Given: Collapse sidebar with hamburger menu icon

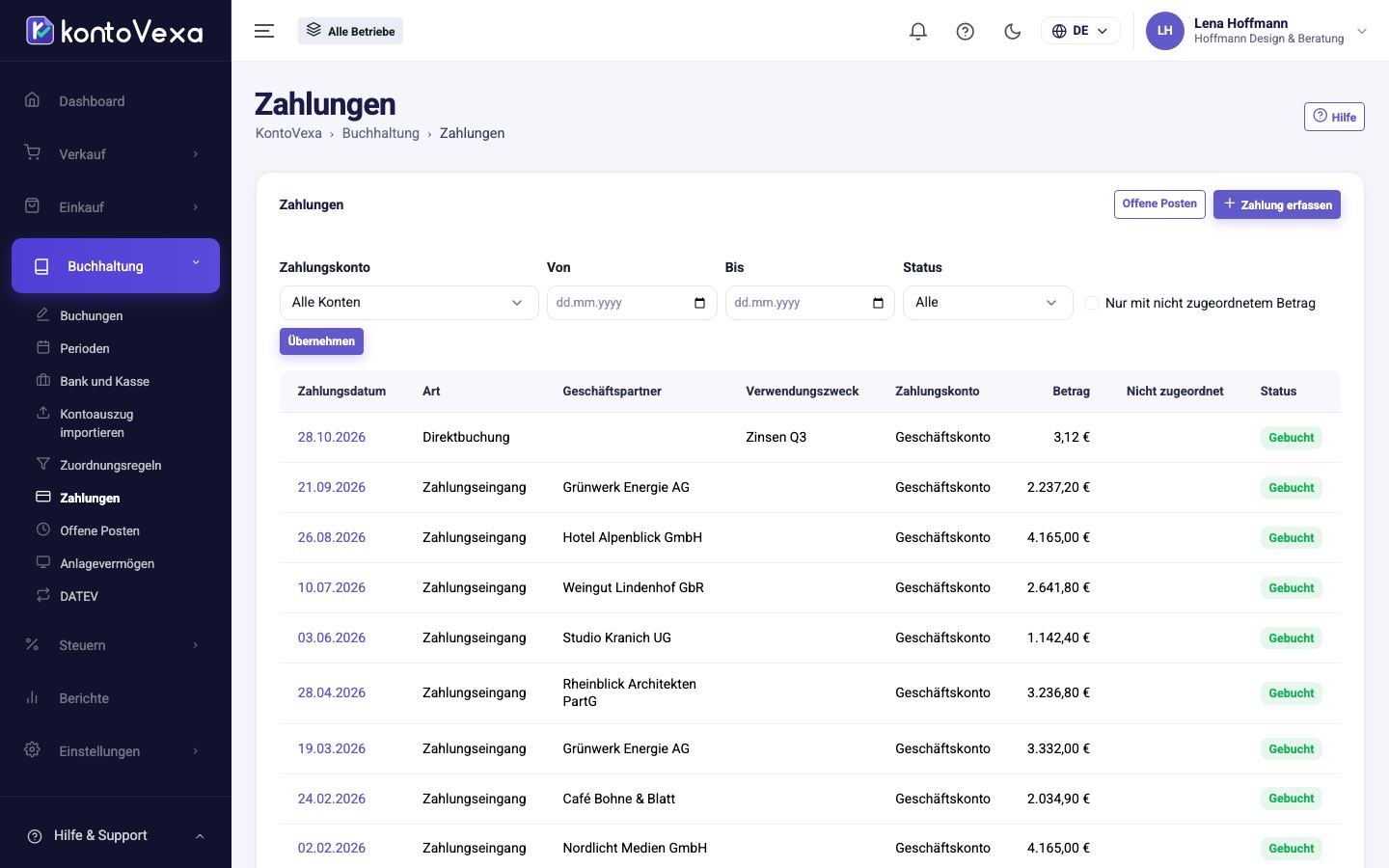Looking at the screenshot, I should click(x=264, y=31).
